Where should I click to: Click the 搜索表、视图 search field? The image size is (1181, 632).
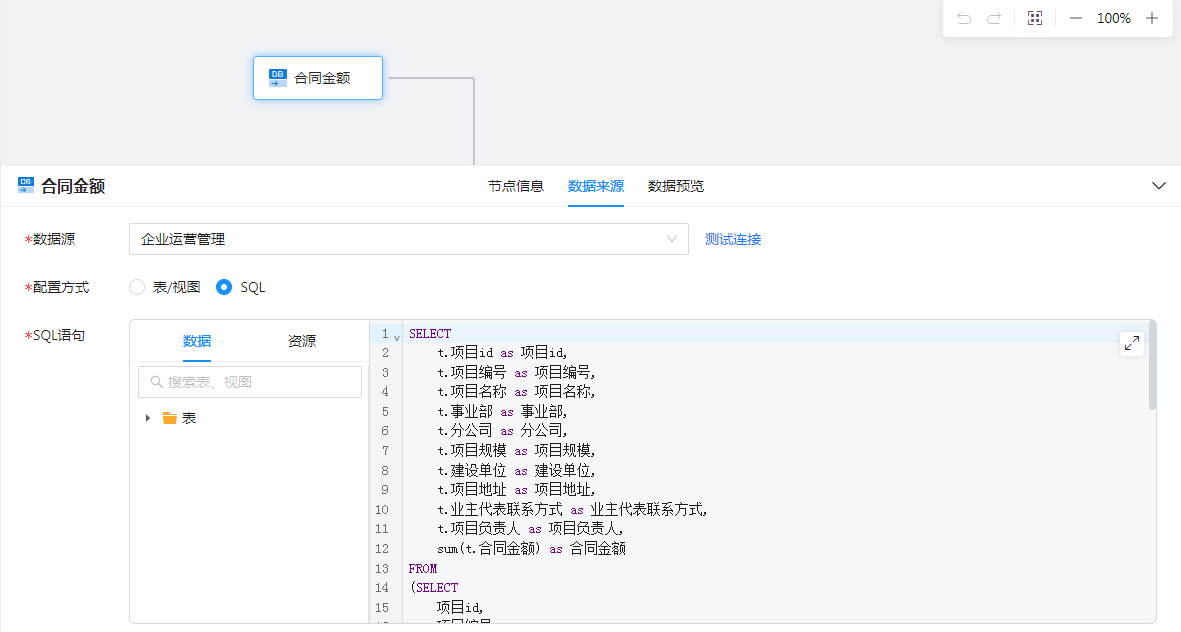tap(260, 382)
